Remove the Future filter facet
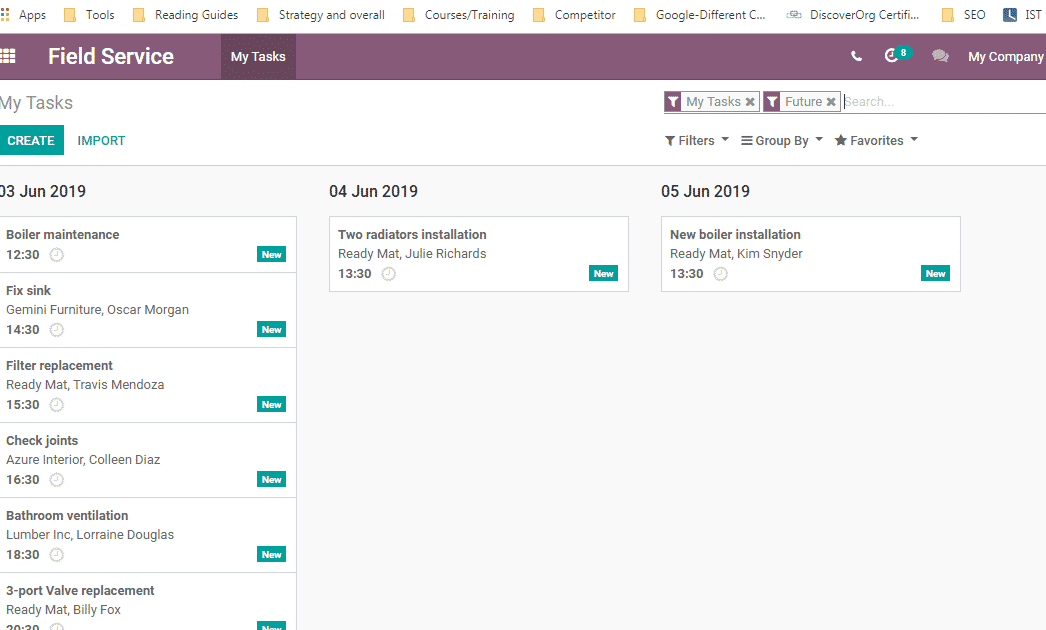Screen dimensions: 1046x630 (831, 101)
